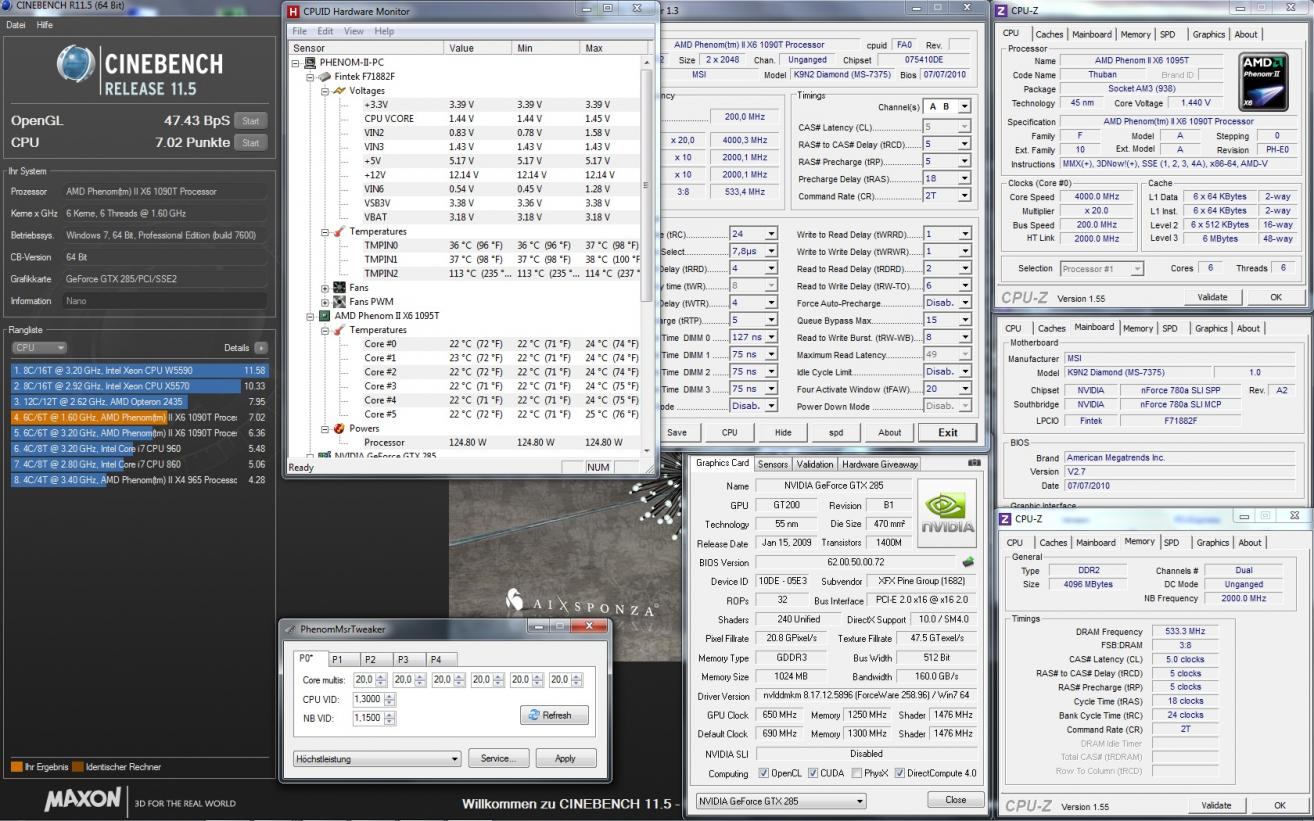Viewport: 1314px width, 821px height.
Task: Click the Fans PWM icon in HWMonitor tree
Action: pyautogui.click(x=339, y=301)
